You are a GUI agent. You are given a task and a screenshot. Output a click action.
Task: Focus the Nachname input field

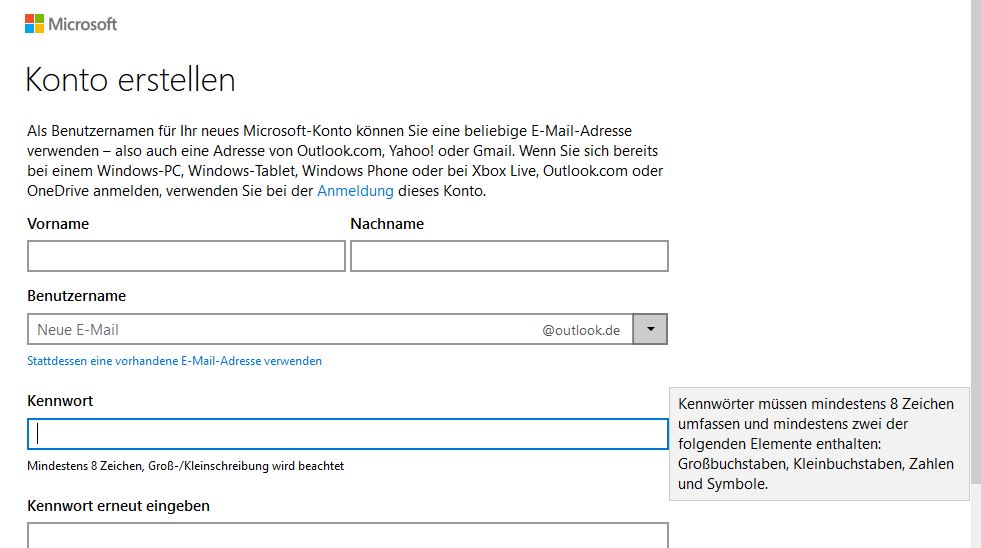(x=509, y=256)
